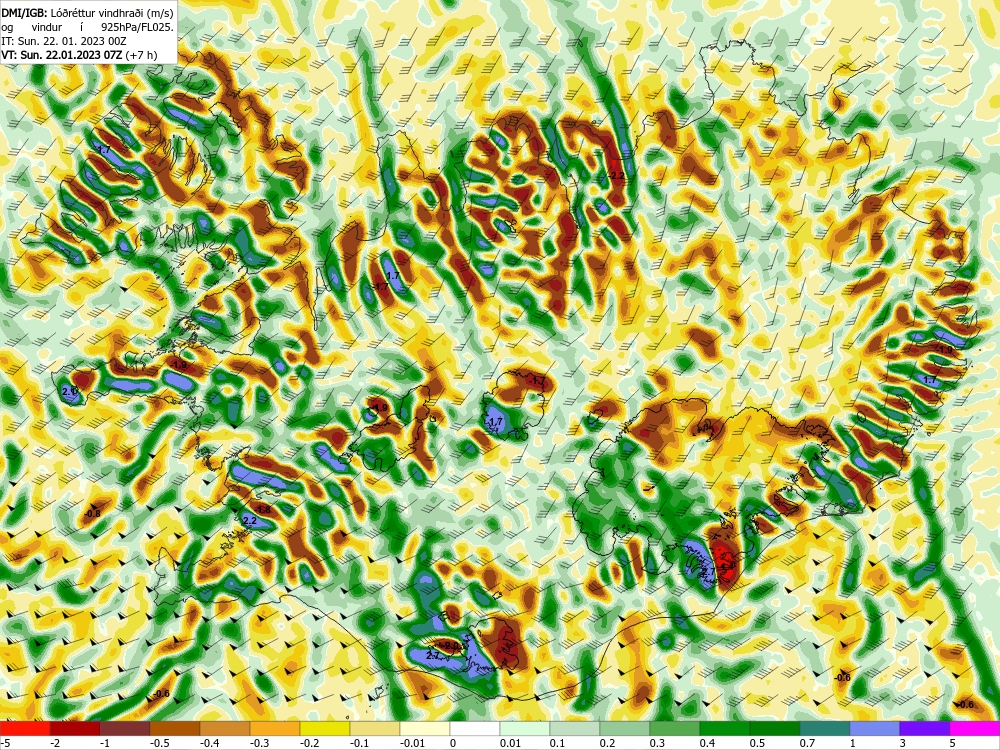
Task: Pick the light green swatch between 0.1 and 0.2
Action: point(575,728)
